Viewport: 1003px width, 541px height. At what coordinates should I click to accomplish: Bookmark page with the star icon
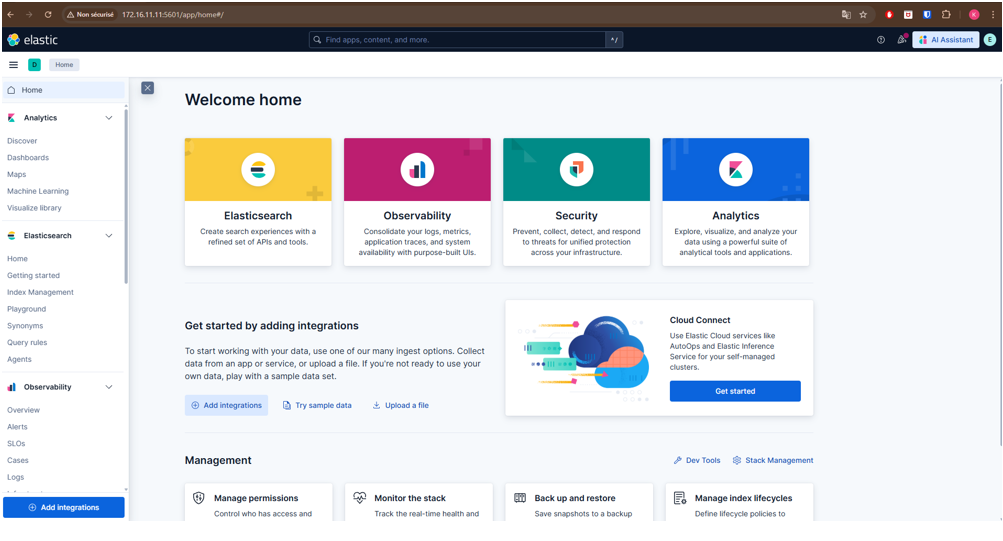[x=863, y=14]
